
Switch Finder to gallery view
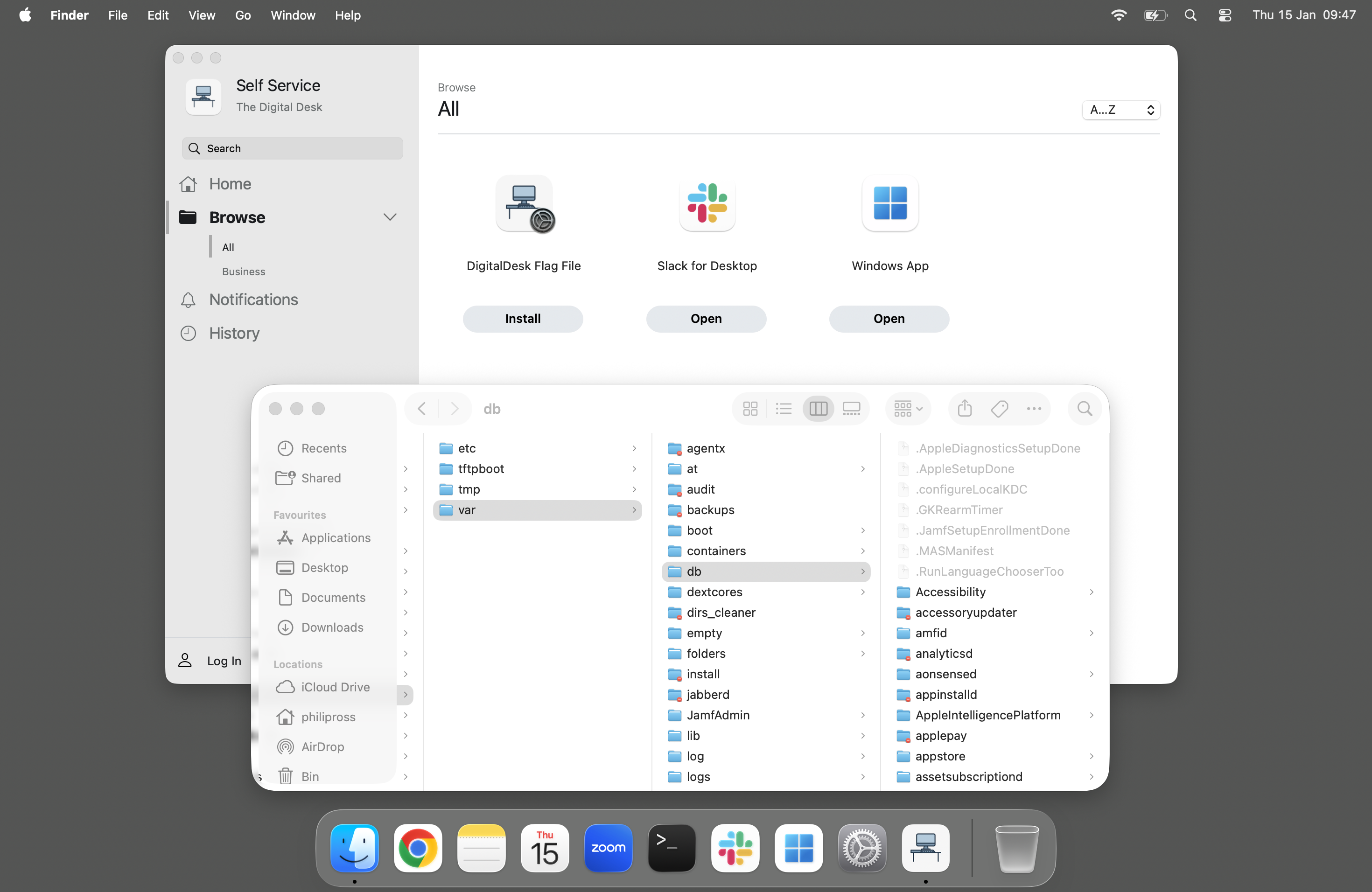(851, 409)
